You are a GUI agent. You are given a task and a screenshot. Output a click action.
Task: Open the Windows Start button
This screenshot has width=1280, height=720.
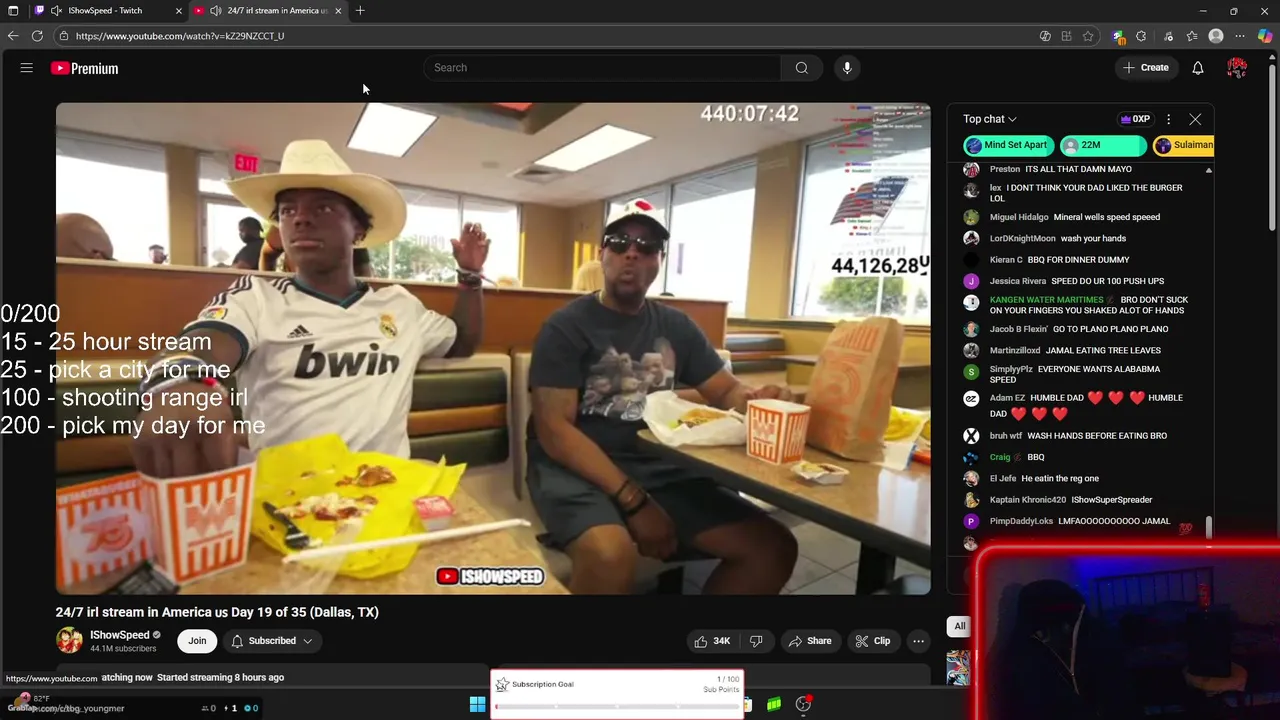pyautogui.click(x=477, y=705)
